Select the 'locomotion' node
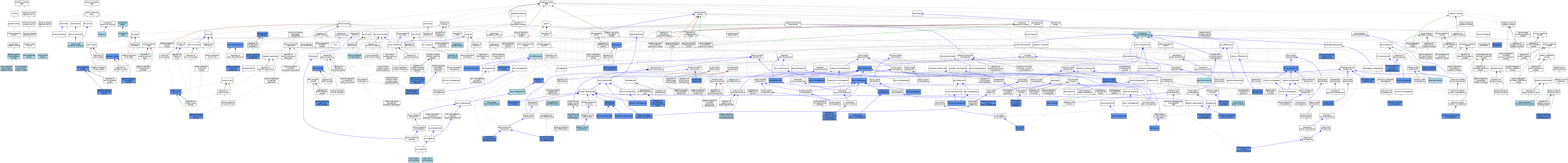 [428, 24]
